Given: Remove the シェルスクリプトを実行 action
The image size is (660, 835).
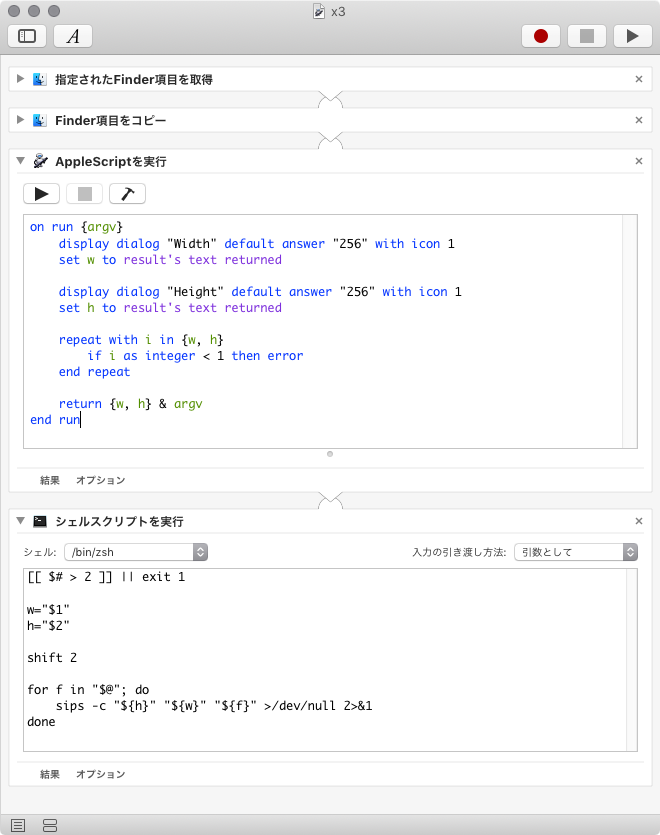Looking at the screenshot, I should 639,521.
